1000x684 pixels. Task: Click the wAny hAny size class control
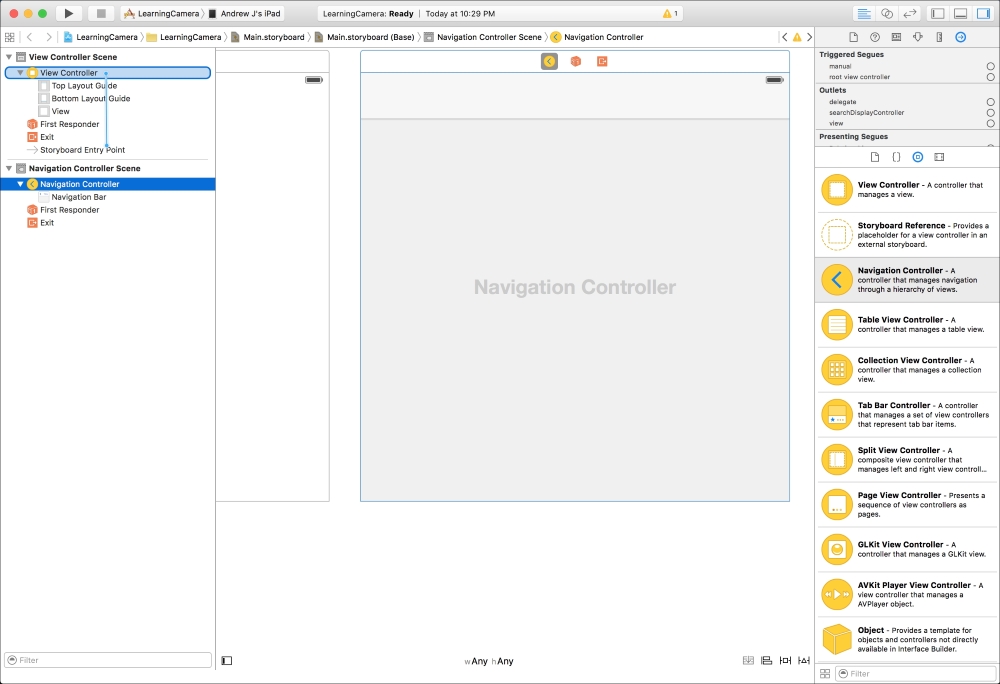coord(489,661)
